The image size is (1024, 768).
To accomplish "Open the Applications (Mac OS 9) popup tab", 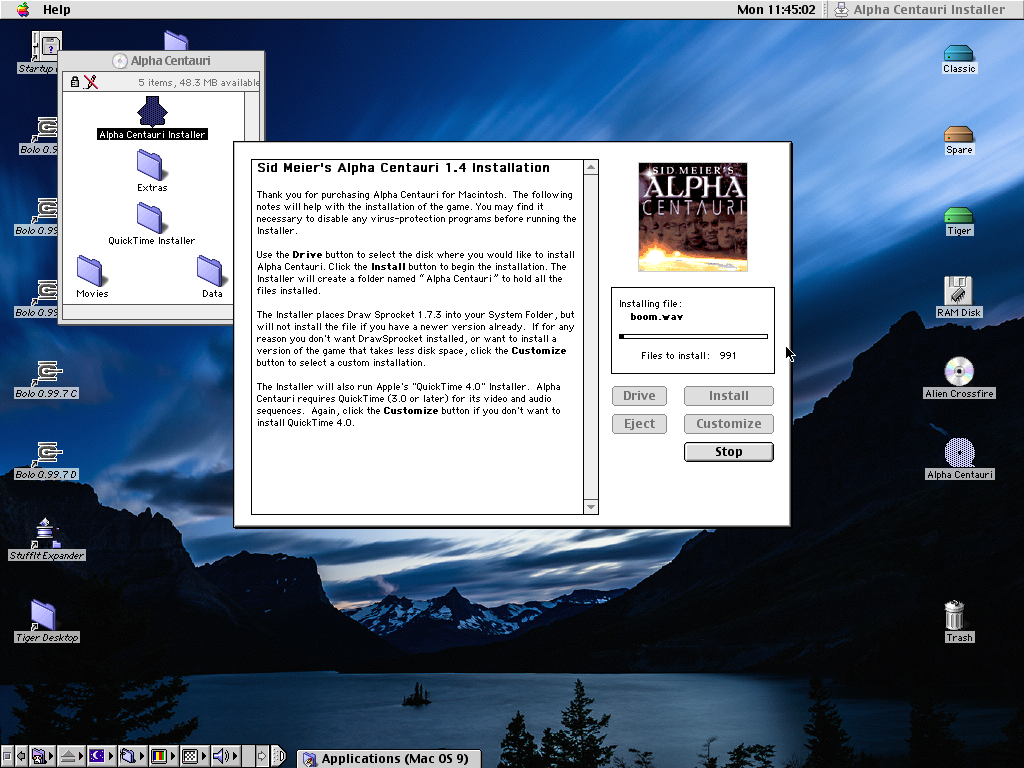I will point(389,758).
